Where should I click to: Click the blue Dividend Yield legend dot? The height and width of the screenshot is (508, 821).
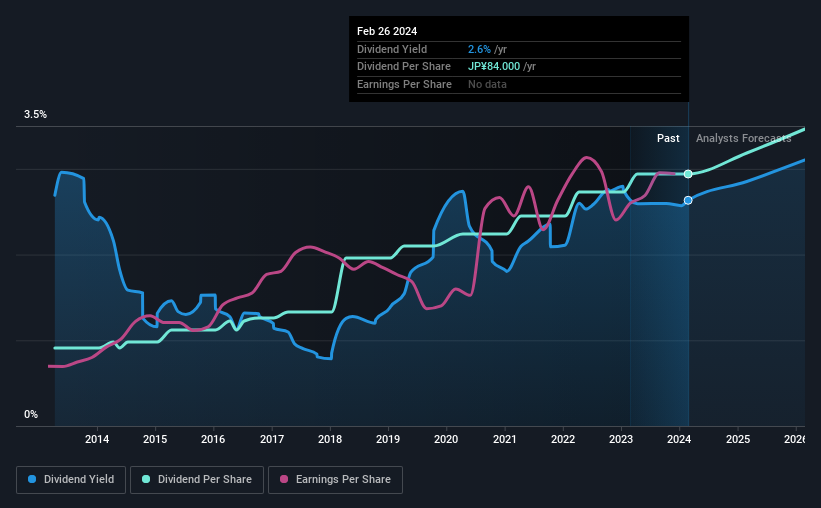[32, 479]
